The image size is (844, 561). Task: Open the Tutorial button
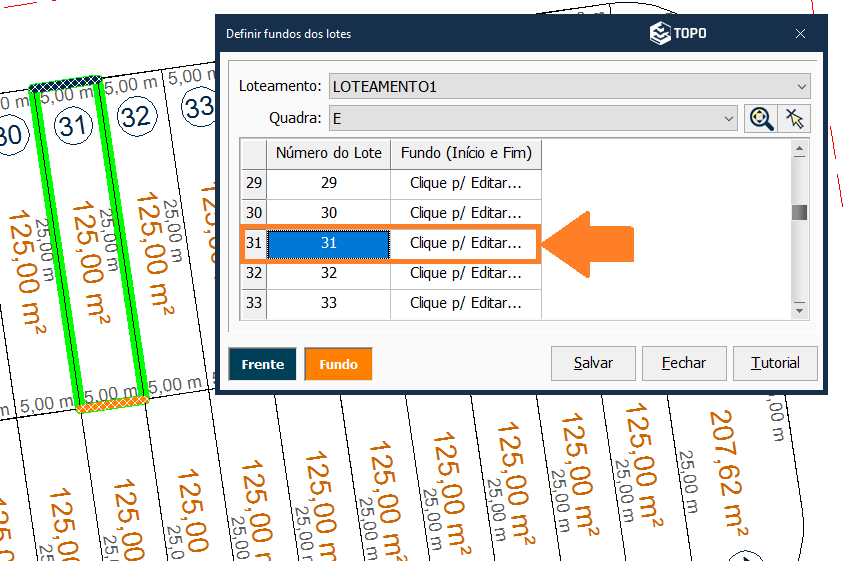[x=775, y=363]
